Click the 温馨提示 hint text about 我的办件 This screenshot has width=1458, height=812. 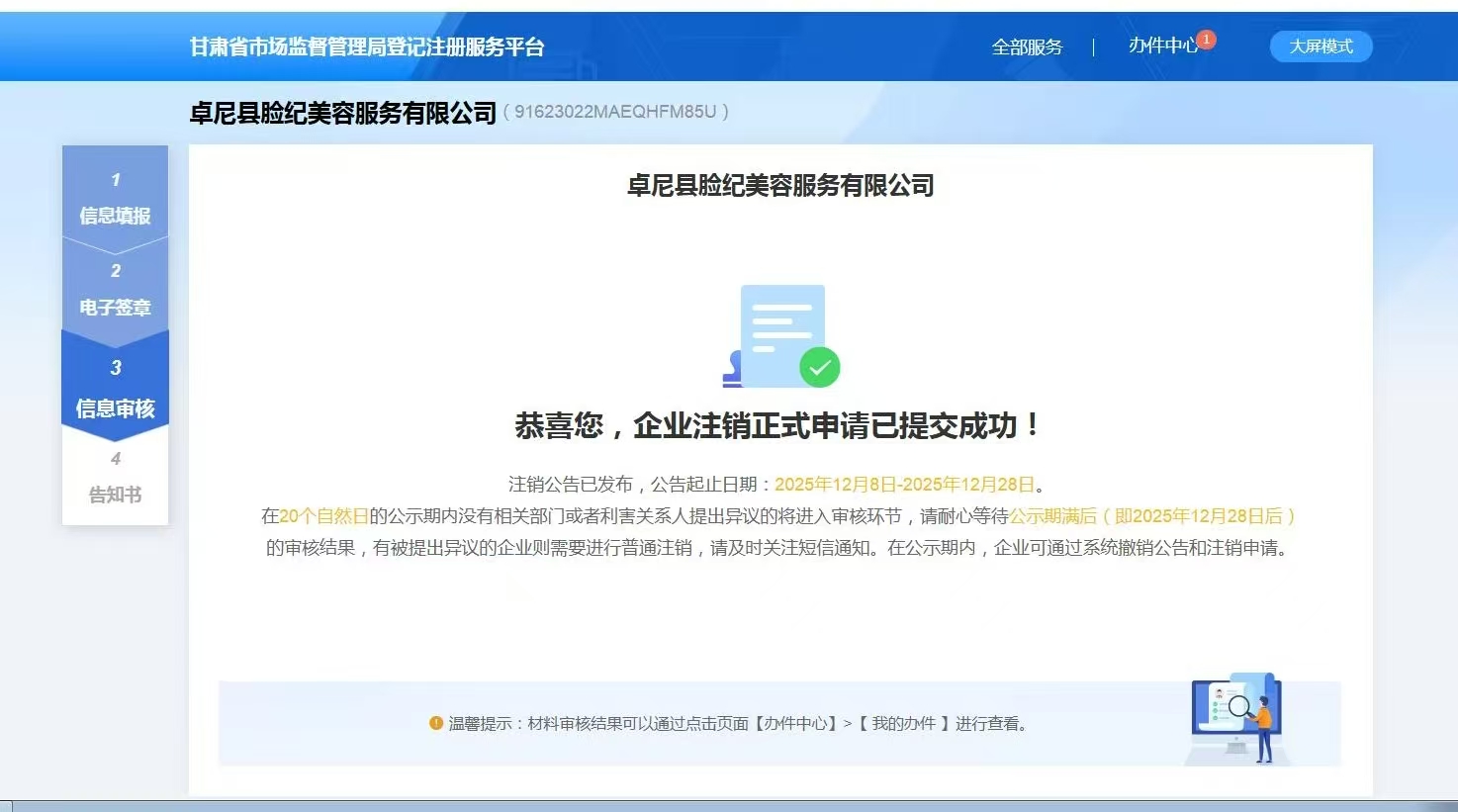[737, 724]
